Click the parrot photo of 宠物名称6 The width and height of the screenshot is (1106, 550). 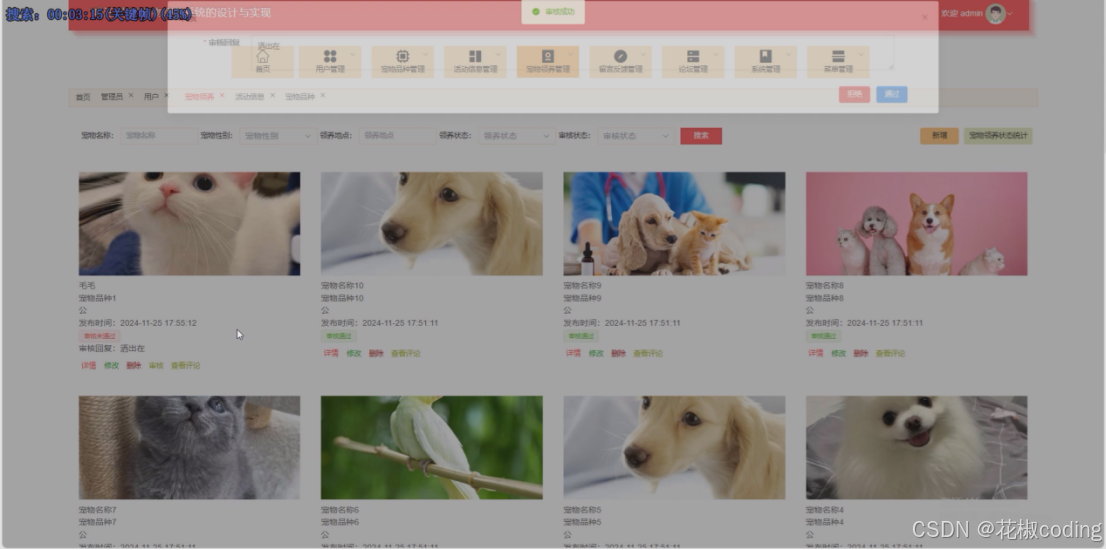click(x=432, y=448)
